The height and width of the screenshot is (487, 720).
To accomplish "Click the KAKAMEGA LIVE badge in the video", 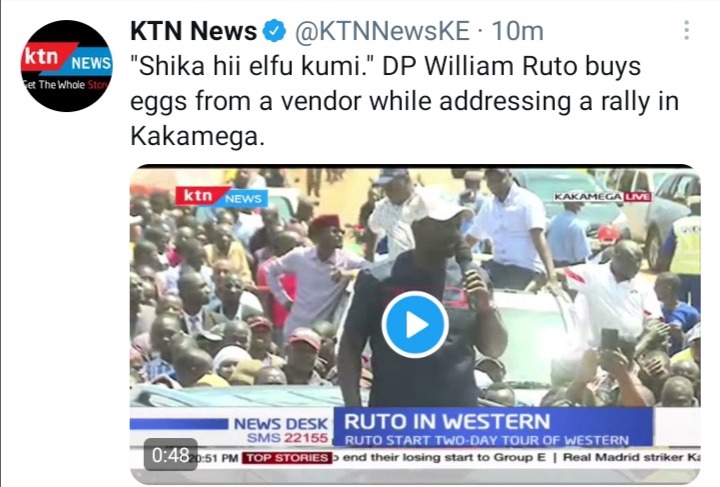I will (602, 197).
